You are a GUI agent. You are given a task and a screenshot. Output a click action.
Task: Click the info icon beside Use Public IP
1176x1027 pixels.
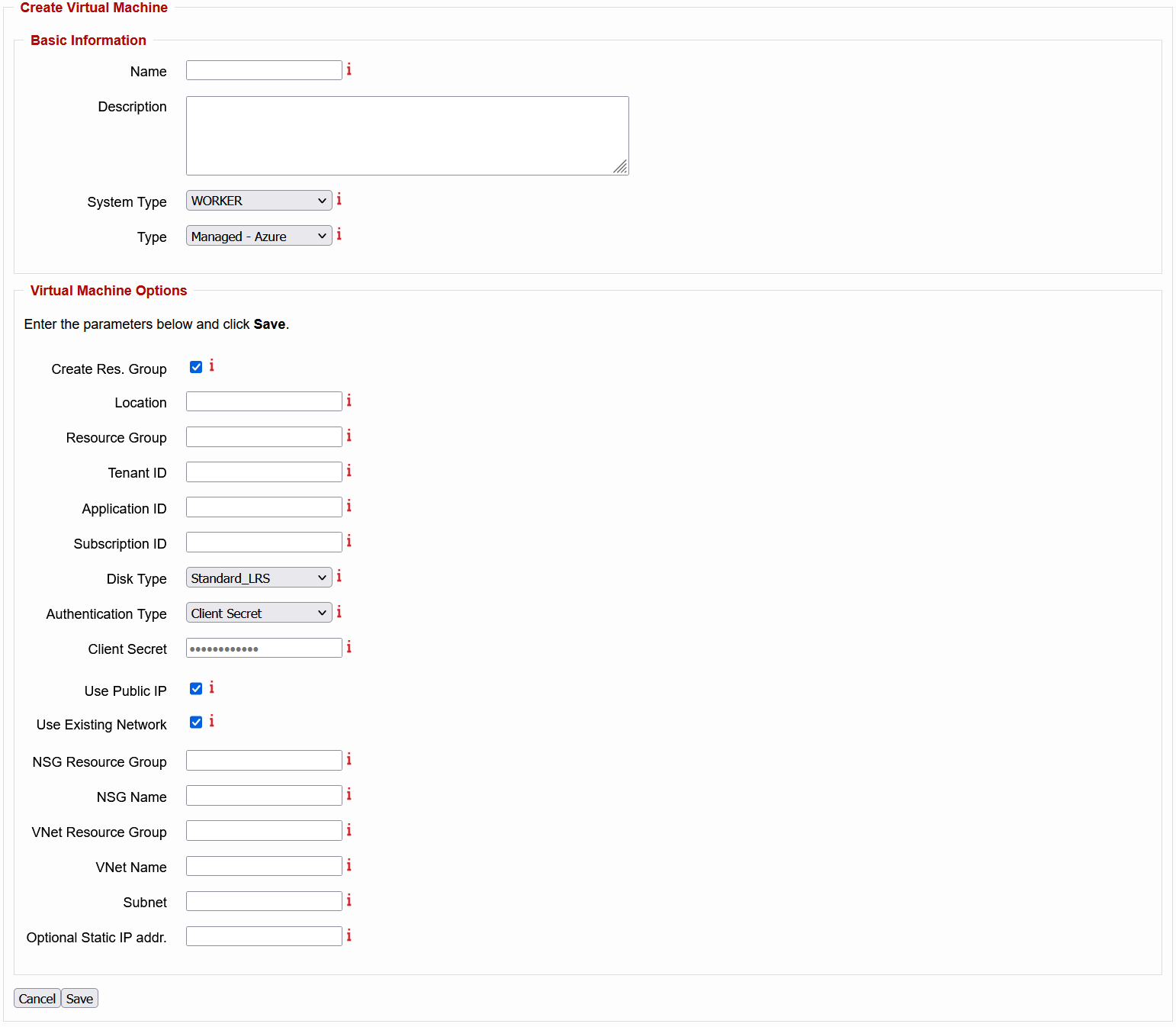pos(211,688)
